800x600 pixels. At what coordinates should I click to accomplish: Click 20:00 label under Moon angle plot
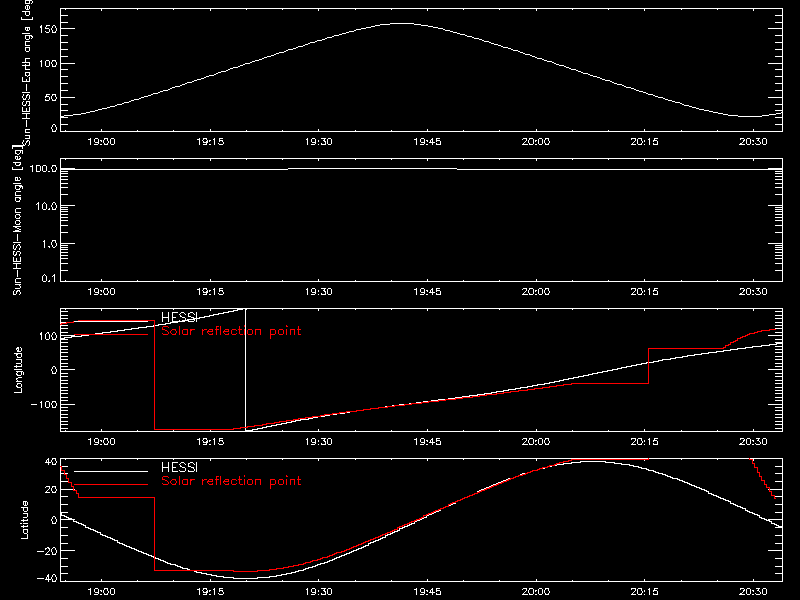(536, 292)
